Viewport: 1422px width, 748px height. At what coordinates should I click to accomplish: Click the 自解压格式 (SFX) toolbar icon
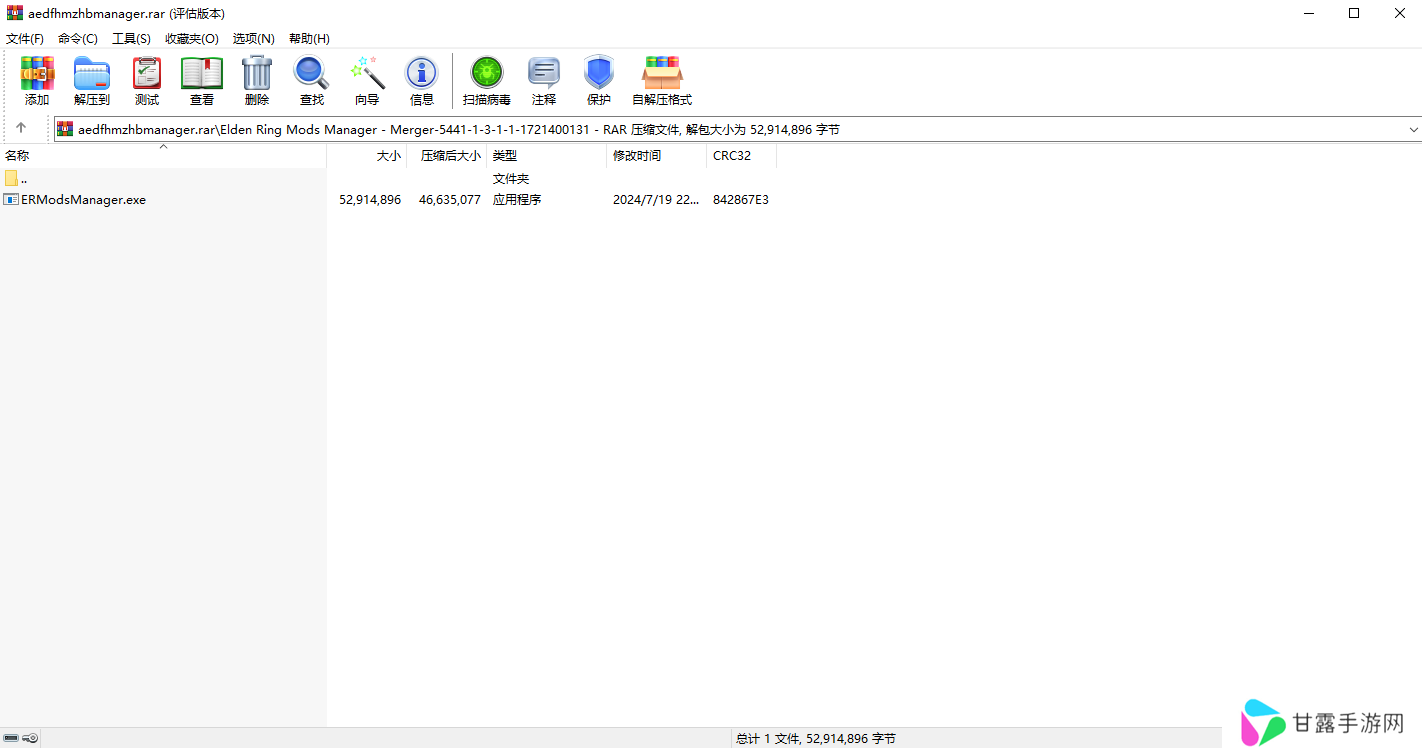(x=662, y=73)
